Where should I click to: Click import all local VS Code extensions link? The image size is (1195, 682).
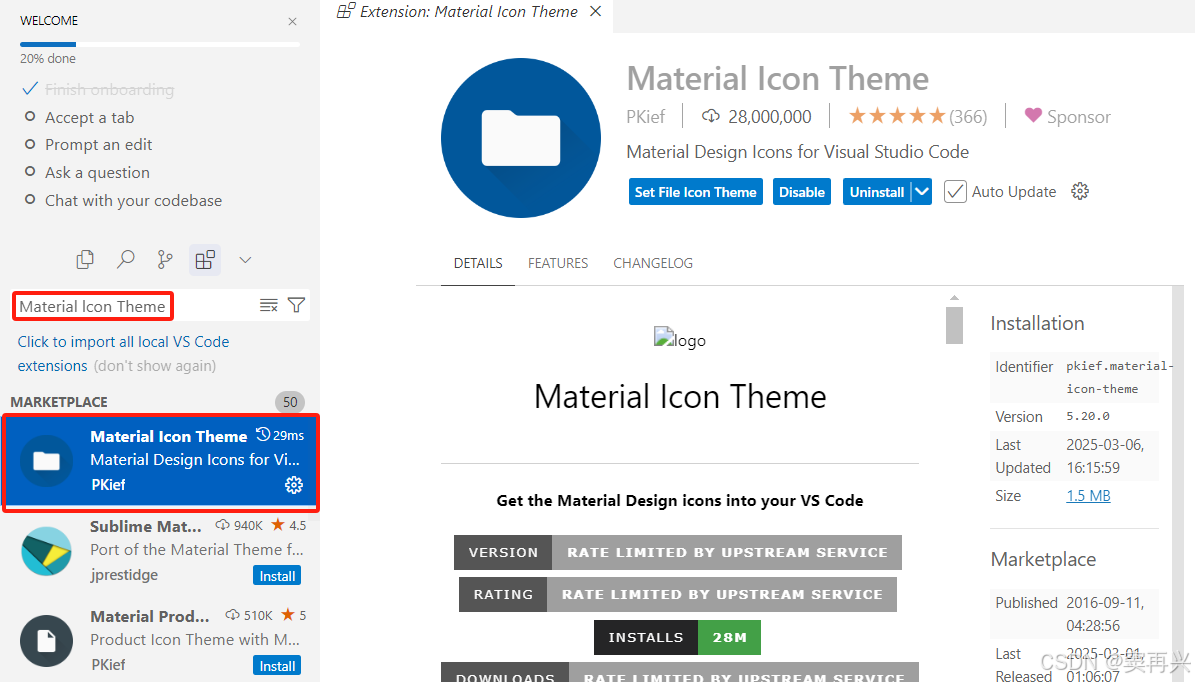[x=123, y=354]
